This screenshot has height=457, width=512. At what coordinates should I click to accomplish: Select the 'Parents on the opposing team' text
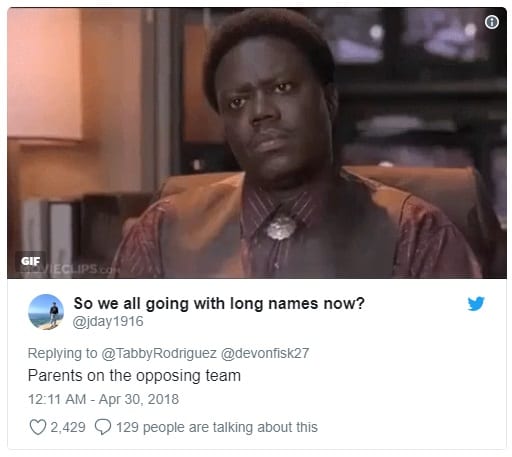134,376
